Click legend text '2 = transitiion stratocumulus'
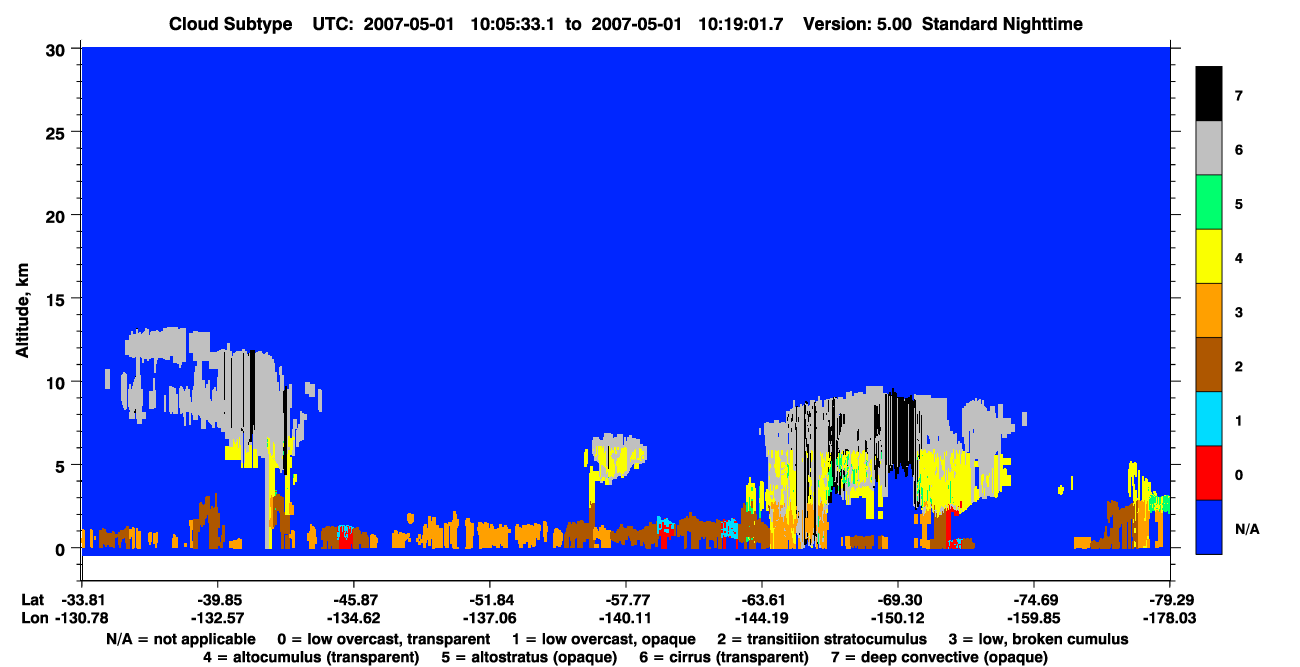 tap(822, 639)
